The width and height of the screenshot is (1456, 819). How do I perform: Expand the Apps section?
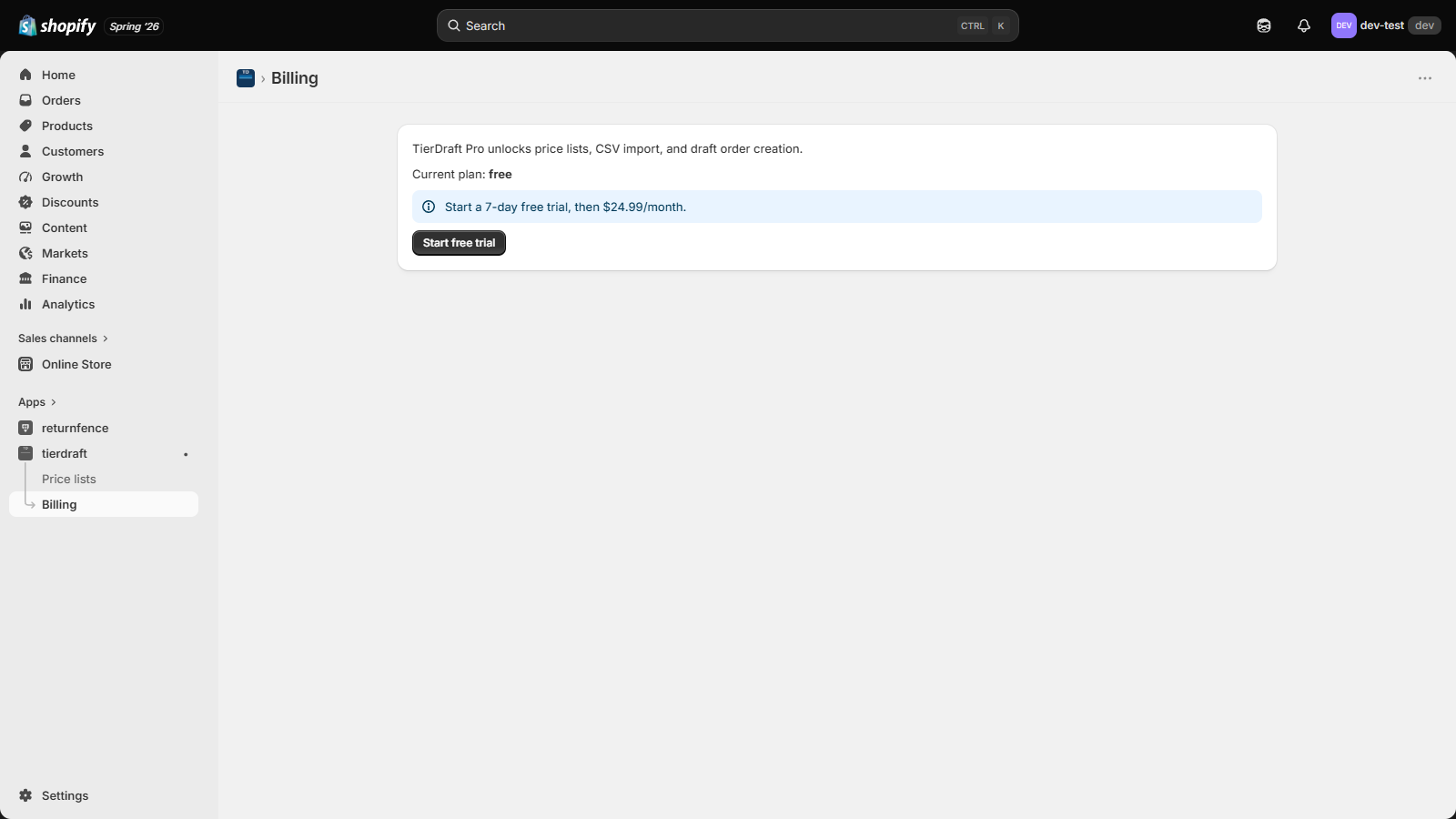pos(37,402)
